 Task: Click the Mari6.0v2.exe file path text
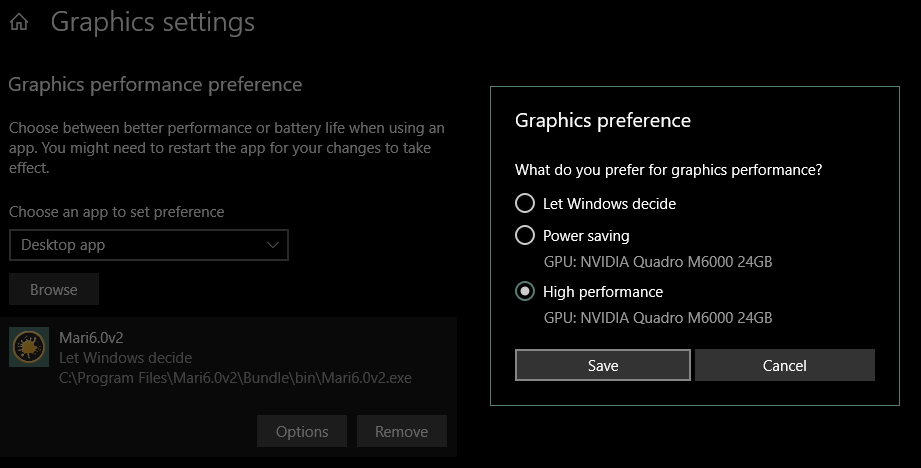(x=235, y=378)
